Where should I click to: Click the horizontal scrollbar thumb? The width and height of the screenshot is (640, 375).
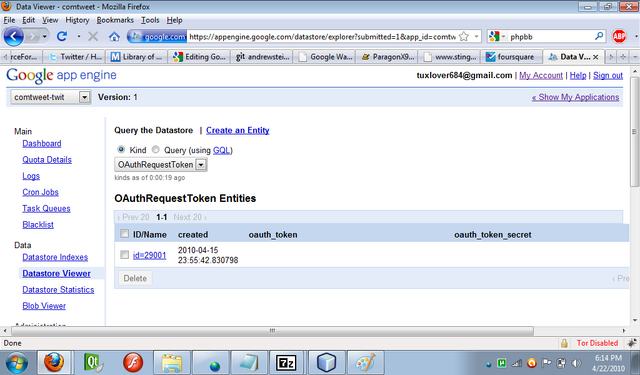click(272, 331)
